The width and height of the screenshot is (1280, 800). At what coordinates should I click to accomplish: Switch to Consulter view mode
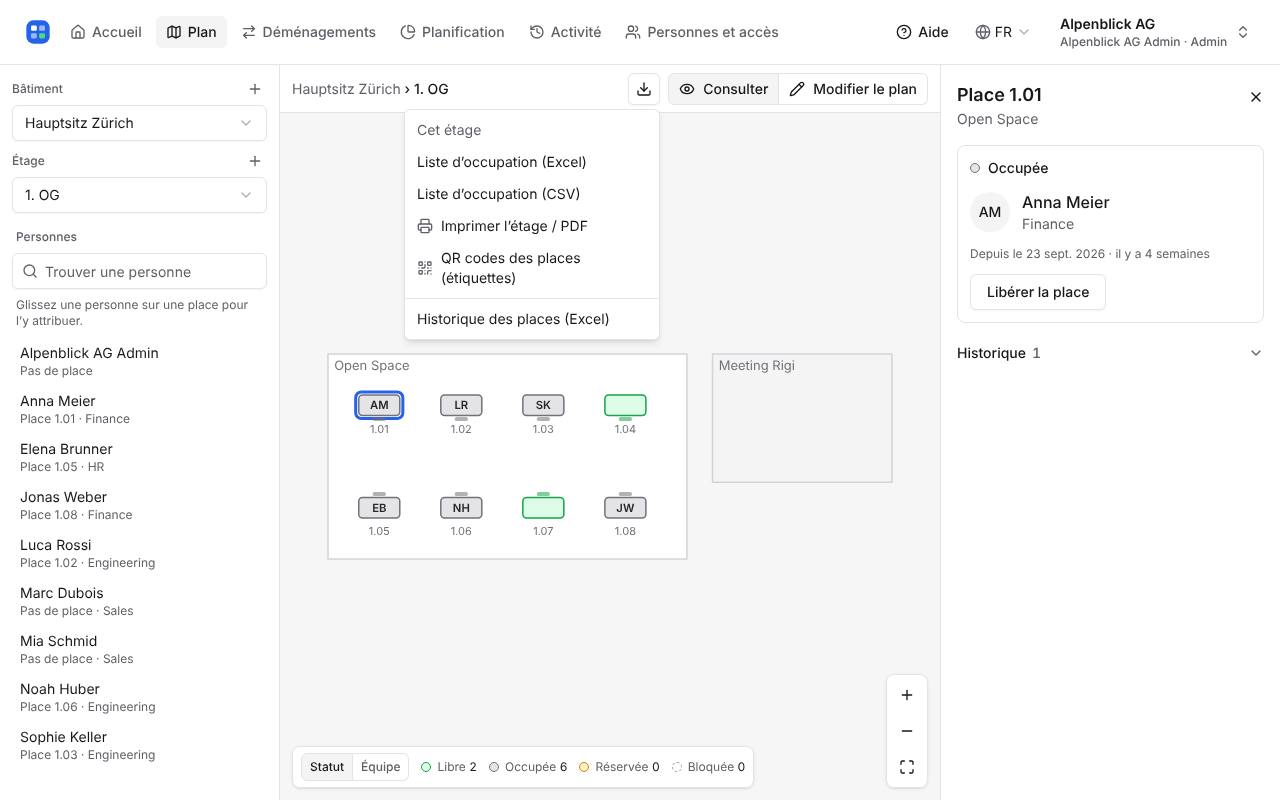(724, 89)
